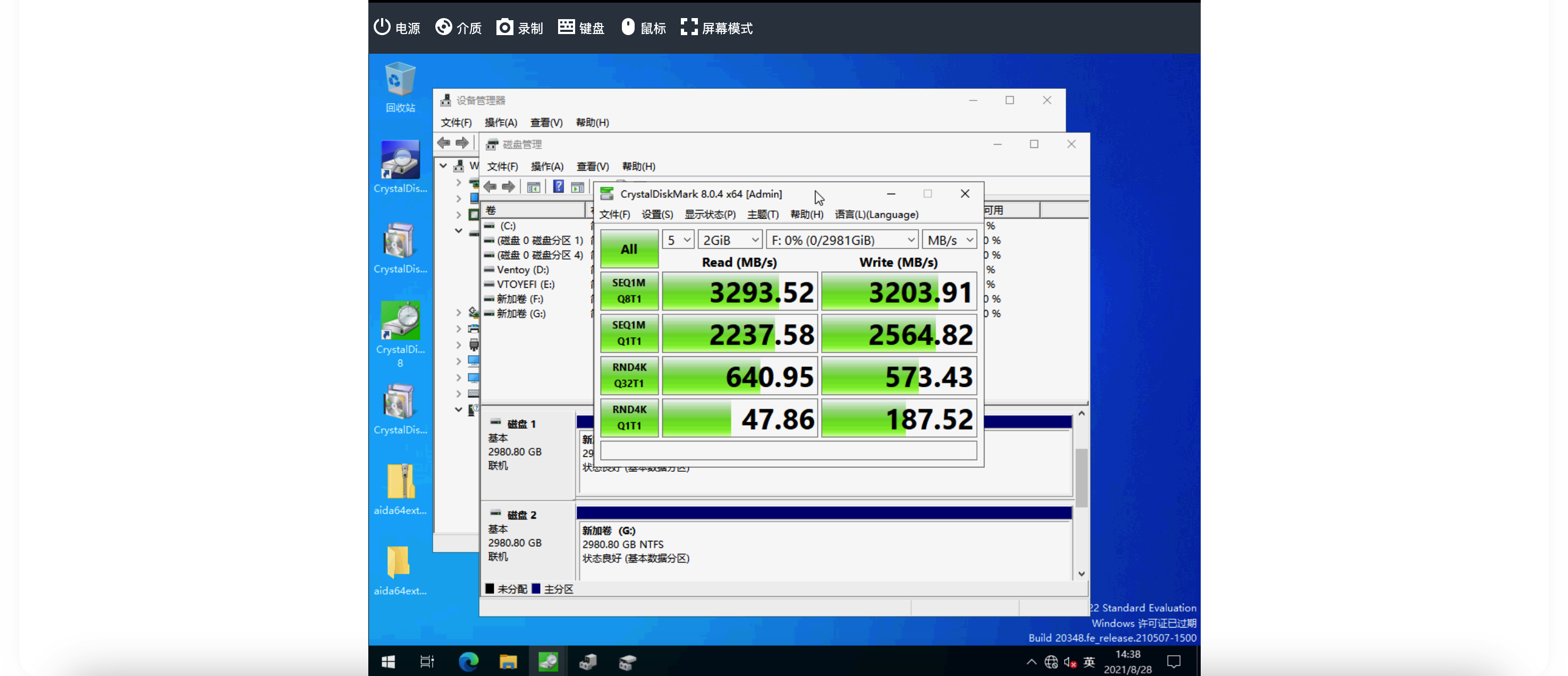Open 设置(S) menu in CrystalDiskMark
Image resolution: width=1568 pixels, height=676 pixels.
click(x=657, y=214)
